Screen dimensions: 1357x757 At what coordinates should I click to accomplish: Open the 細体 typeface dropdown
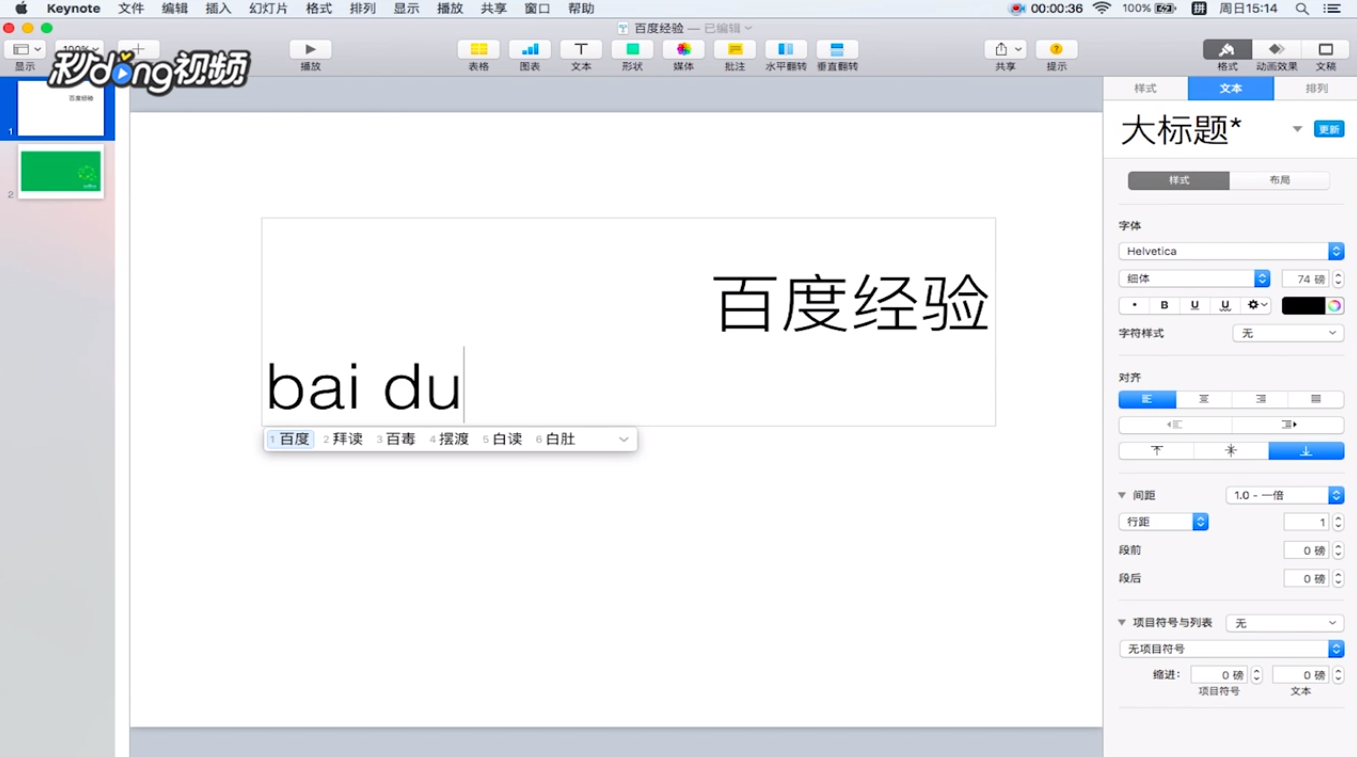click(x=1194, y=279)
